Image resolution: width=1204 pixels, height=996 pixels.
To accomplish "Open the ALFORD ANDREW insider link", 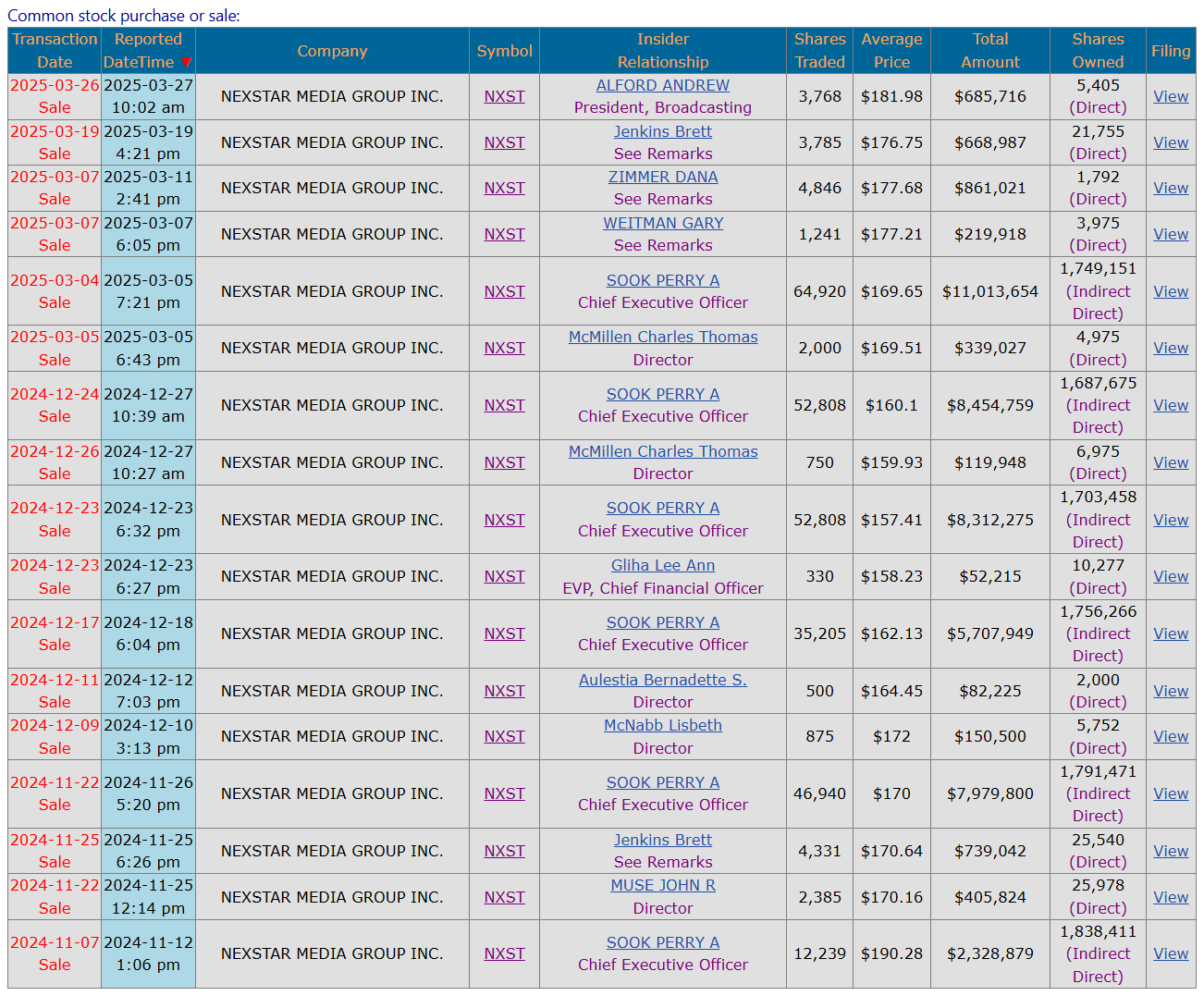I will tap(662, 85).
